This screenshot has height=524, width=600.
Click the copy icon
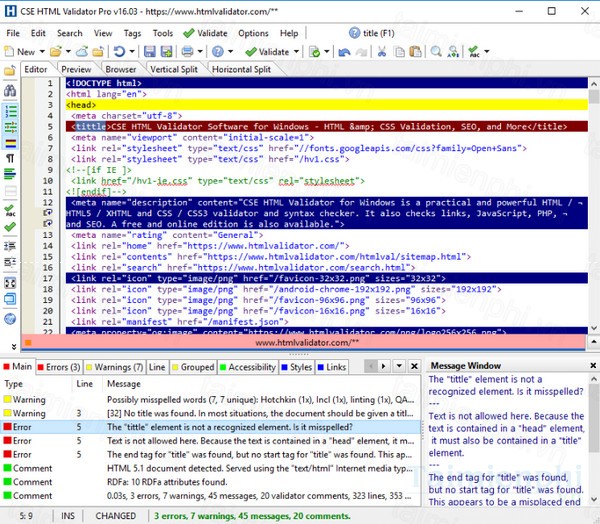point(399,52)
